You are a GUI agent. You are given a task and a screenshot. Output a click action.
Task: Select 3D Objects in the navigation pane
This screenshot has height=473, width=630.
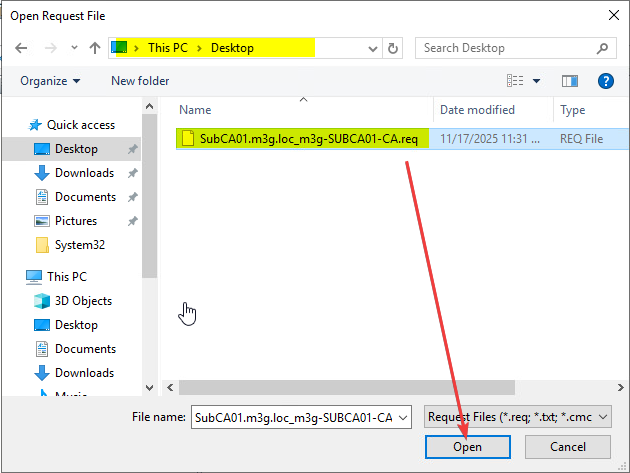click(x=83, y=301)
